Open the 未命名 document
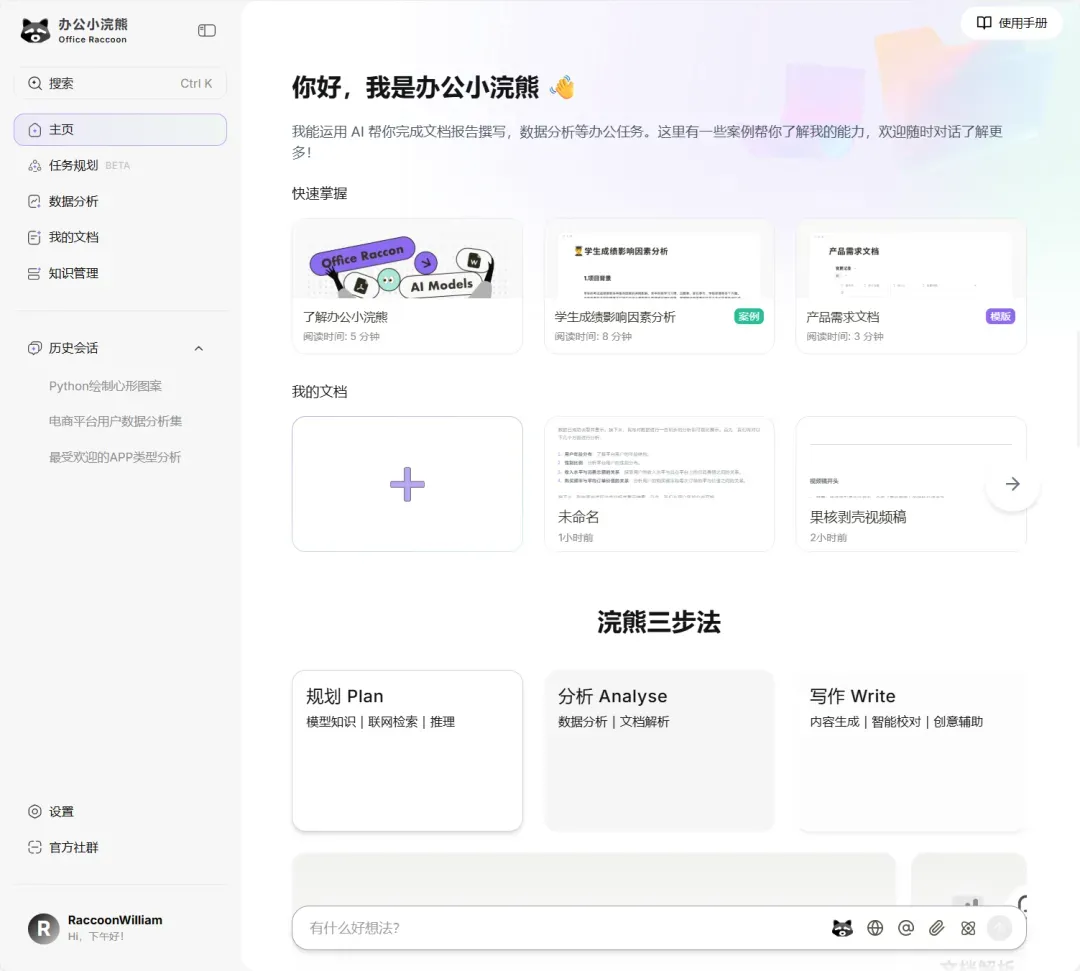 point(659,483)
